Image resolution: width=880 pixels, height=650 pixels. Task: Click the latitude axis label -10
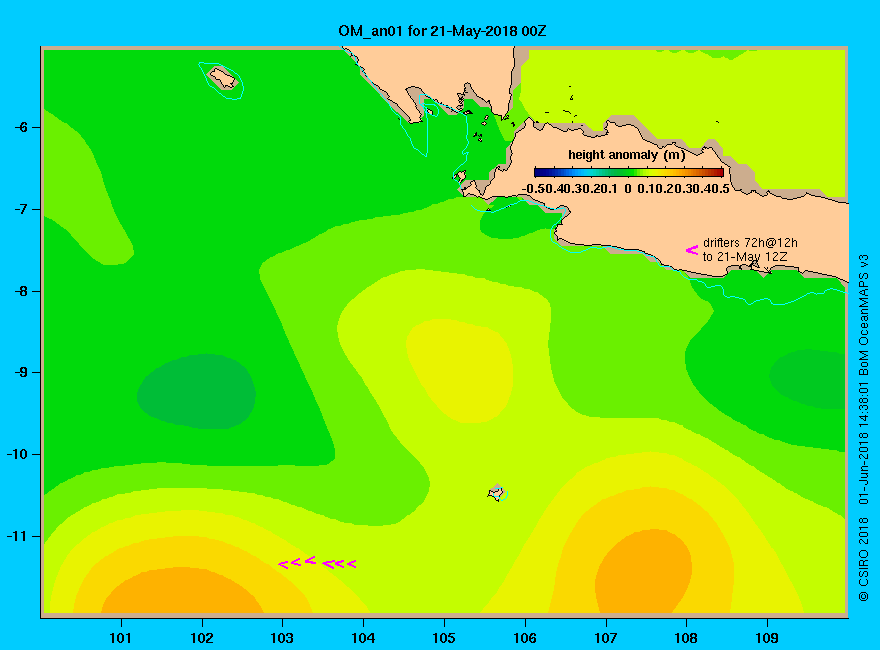point(18,454)
